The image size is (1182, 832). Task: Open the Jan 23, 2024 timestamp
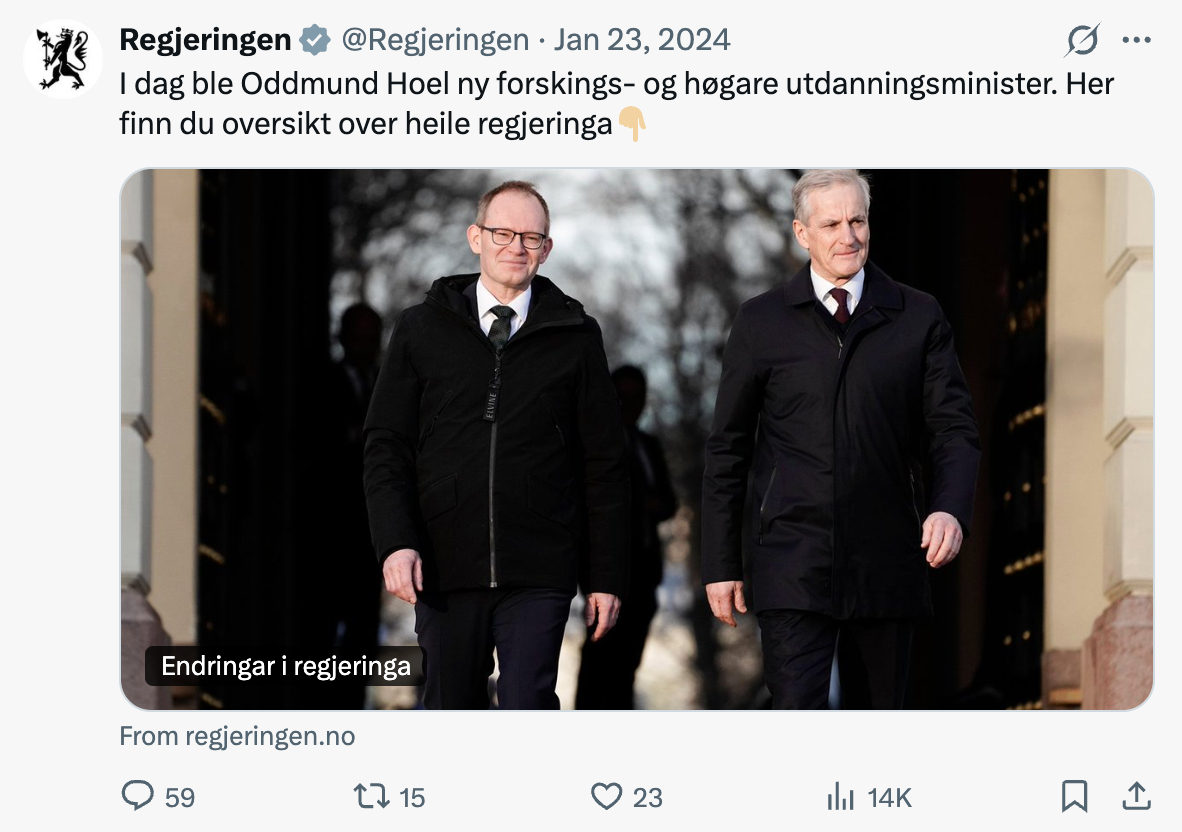point(642,40)
